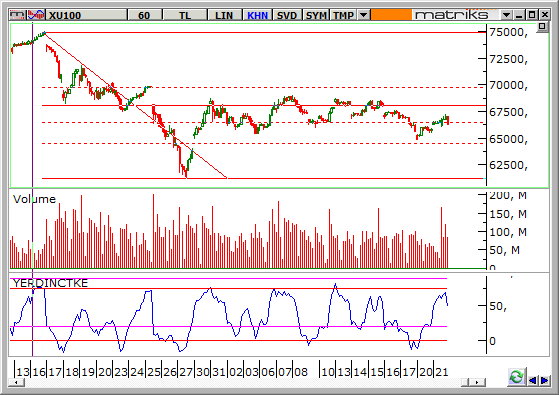Image resolution: width=559 pixels, height=395 pixels.
Task: Open the dropdown arrow beside matriks logo
Action: tap(506, 15)
